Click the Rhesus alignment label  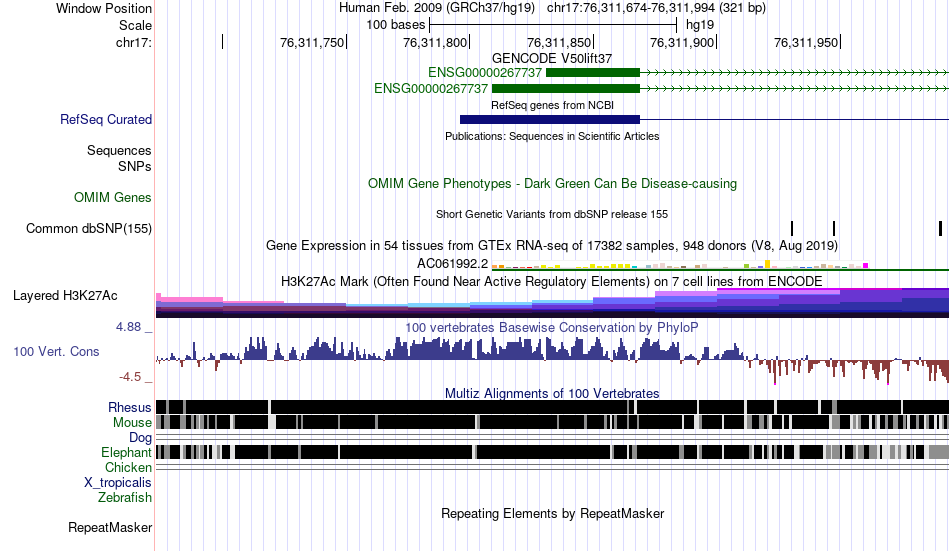click(130, 407)
